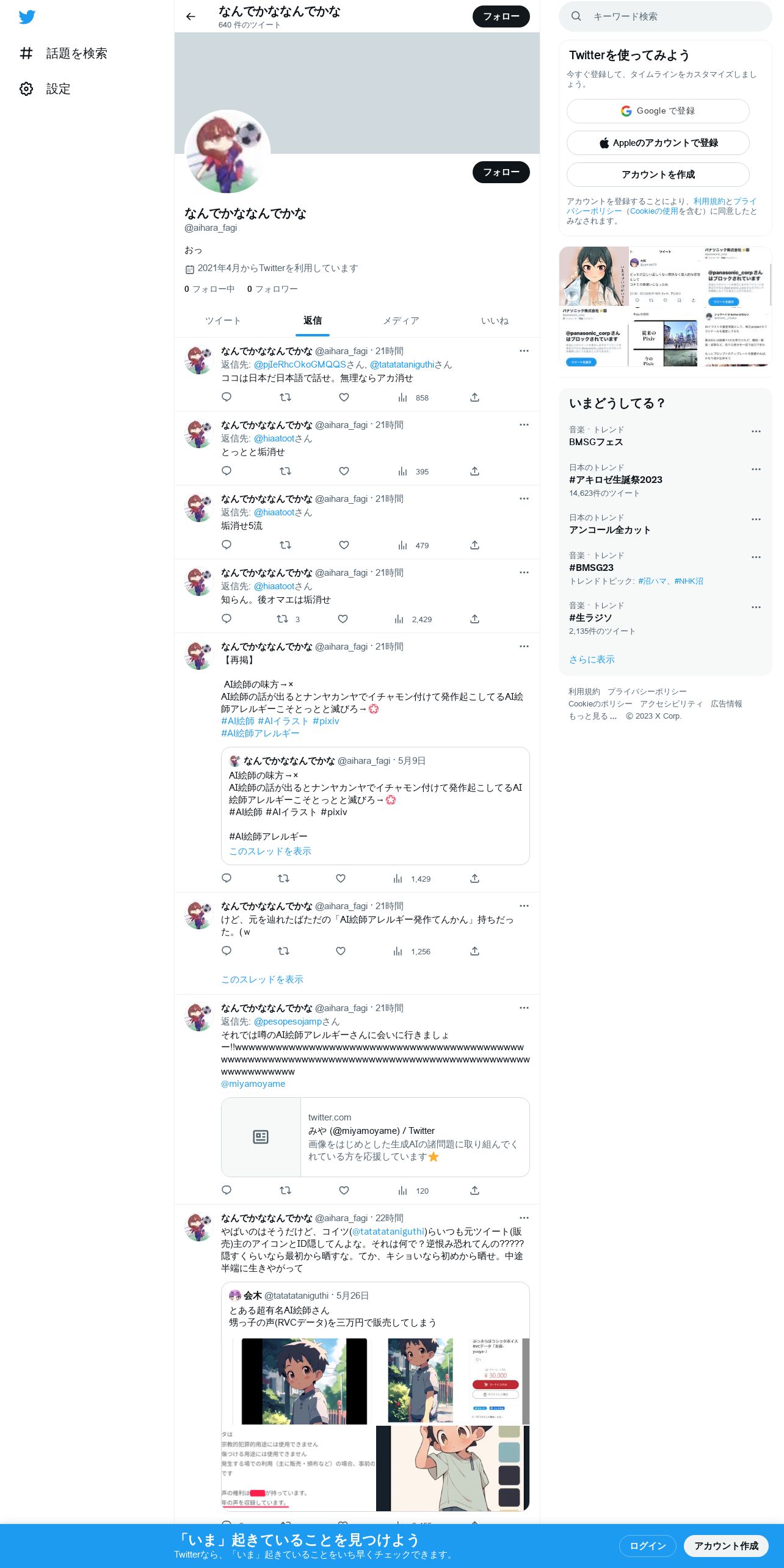Reply to the ココは日本だ tweet
This screenshot has width=784, height=1568.
tap(227, 397)
